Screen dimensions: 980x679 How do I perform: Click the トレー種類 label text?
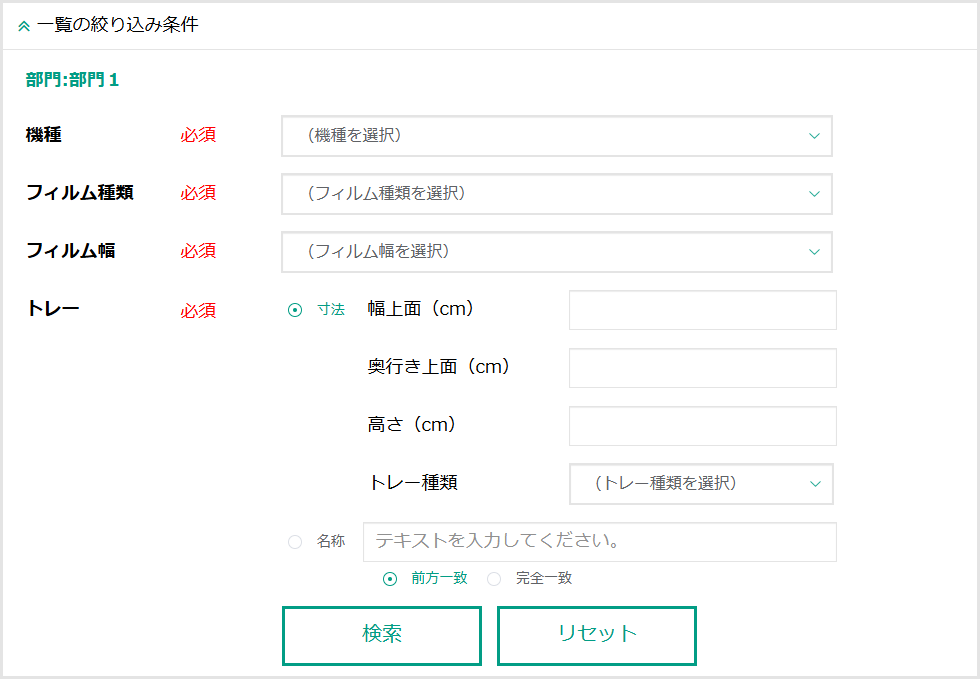point(413,483)
